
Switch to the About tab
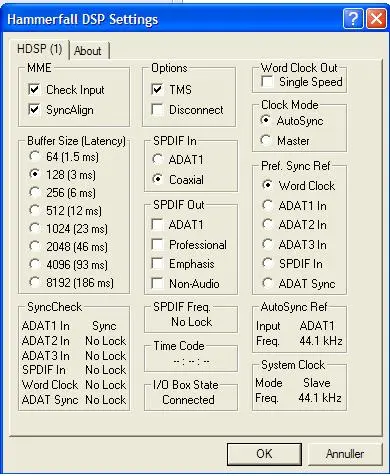tap(88, 51)
